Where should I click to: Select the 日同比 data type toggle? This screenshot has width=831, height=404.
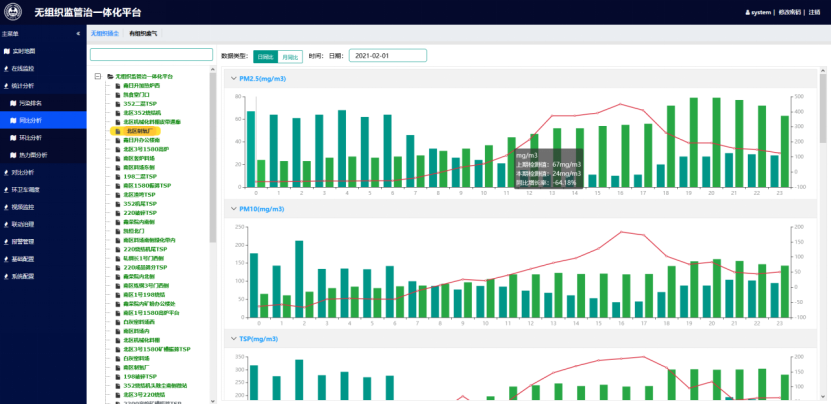265,56
